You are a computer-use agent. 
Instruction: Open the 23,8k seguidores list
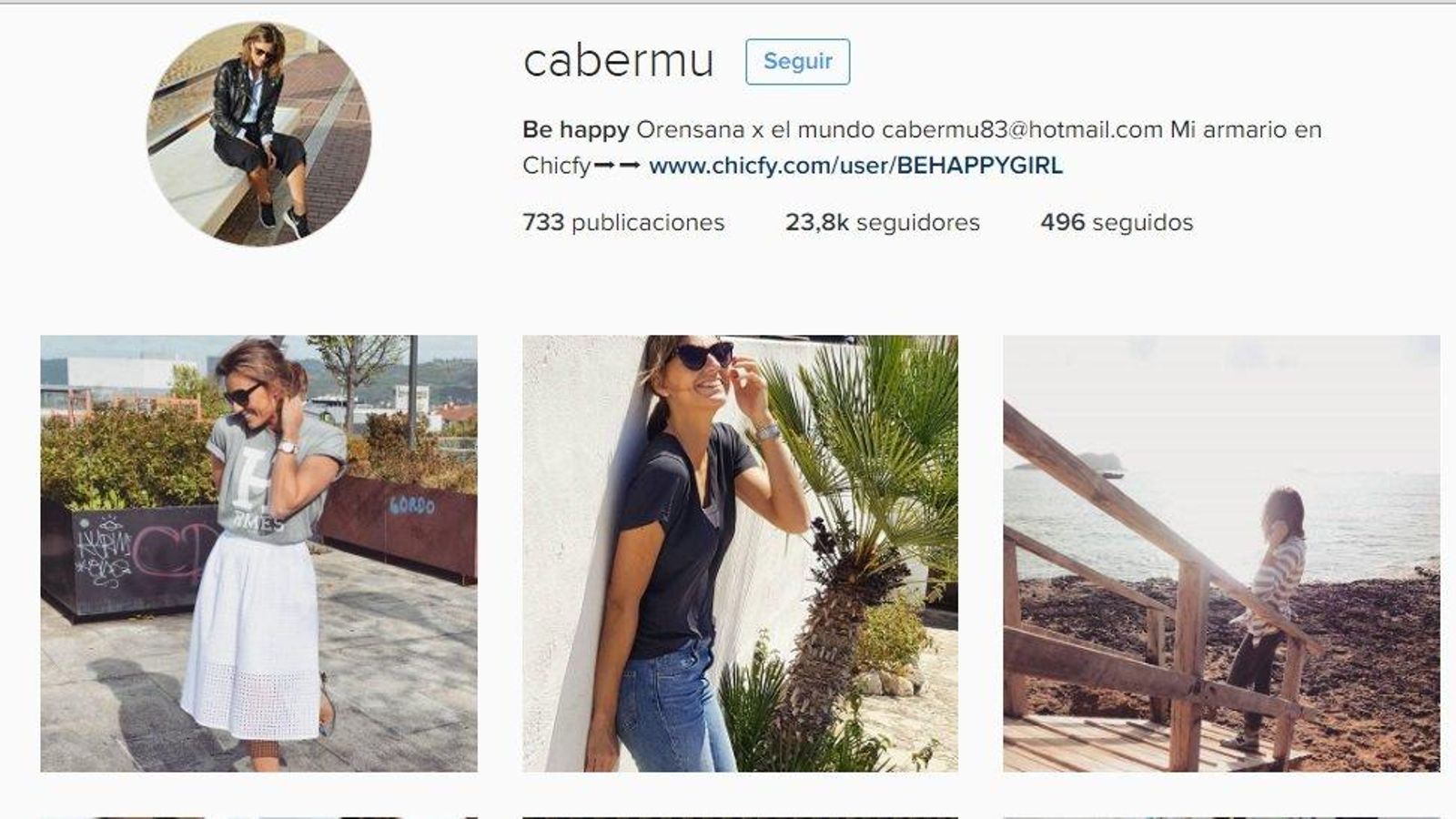883,222
